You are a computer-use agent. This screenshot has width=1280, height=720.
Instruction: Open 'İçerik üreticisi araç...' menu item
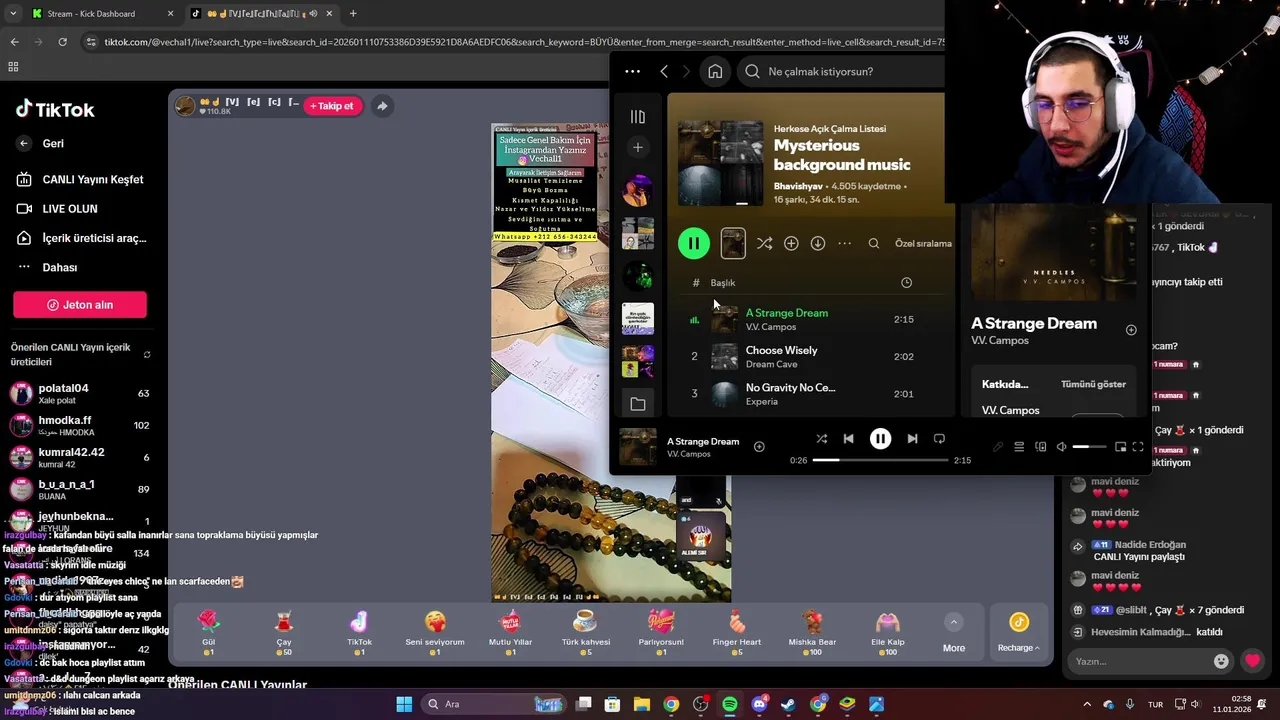point(81,238)
